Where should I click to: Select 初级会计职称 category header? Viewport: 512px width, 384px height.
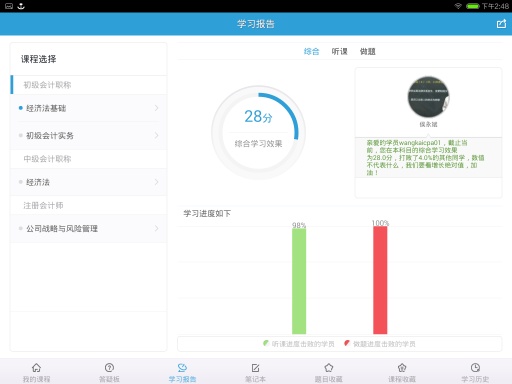click(x=47, y=85)
